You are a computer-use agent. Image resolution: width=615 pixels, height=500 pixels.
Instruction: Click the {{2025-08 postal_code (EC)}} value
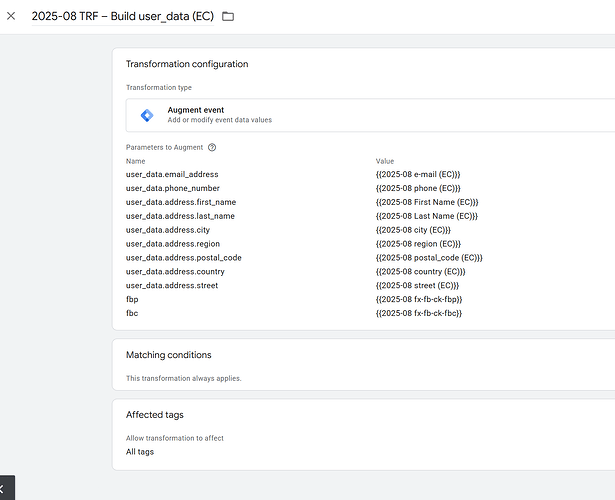[x=429, y=258]
